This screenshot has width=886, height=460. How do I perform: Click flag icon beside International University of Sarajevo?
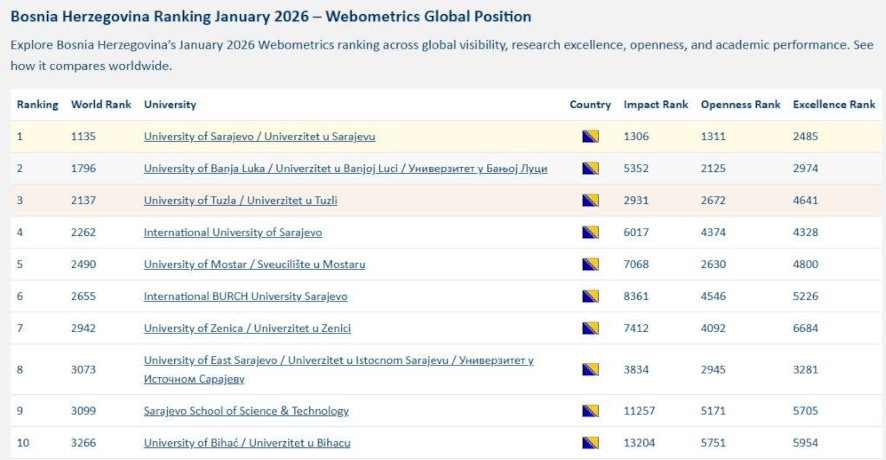point(590,233)
